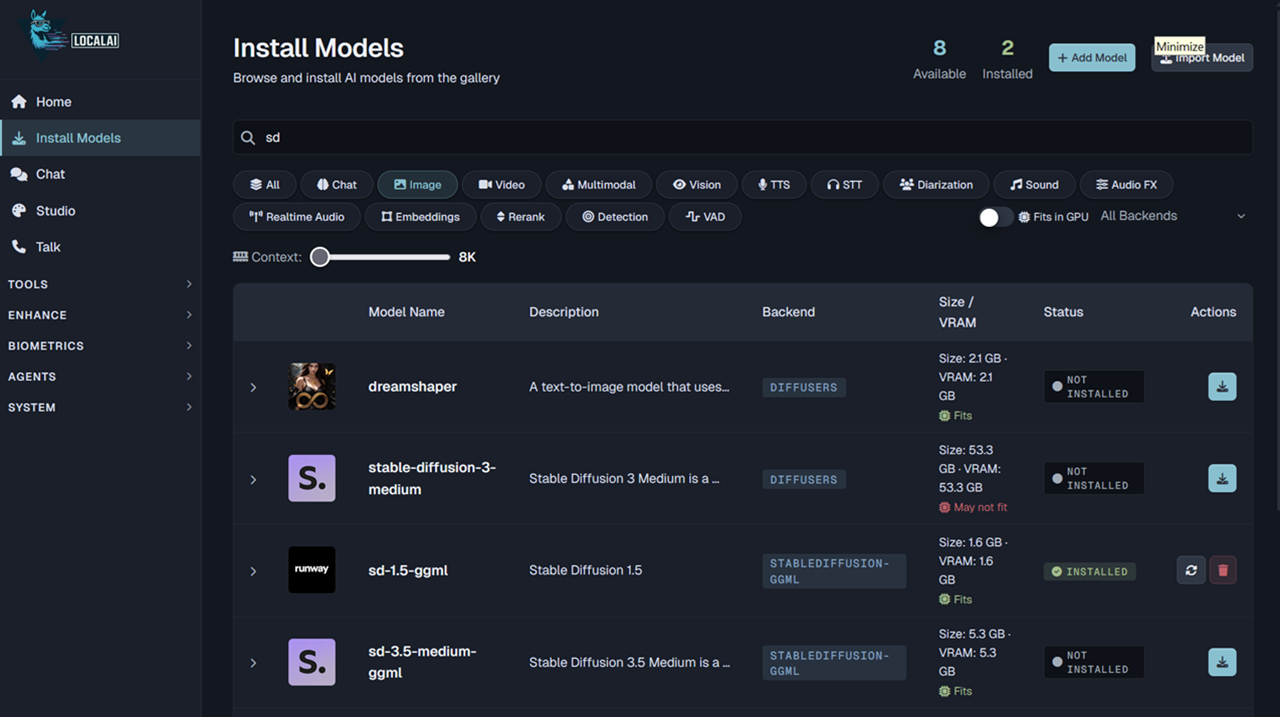This screenshot has height=720, width=1280.
Task: Expand the dreamshaper row details
Action: tap(253, 387)
